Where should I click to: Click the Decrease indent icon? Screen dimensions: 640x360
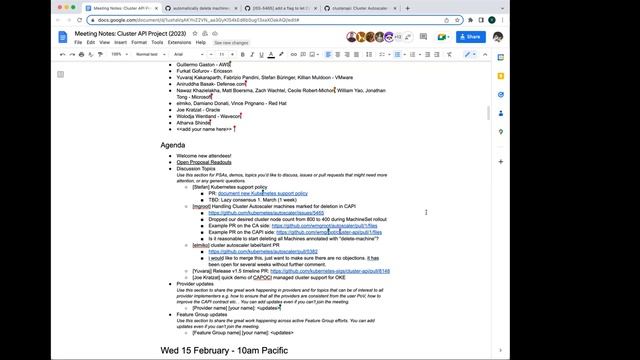point(427,54)
